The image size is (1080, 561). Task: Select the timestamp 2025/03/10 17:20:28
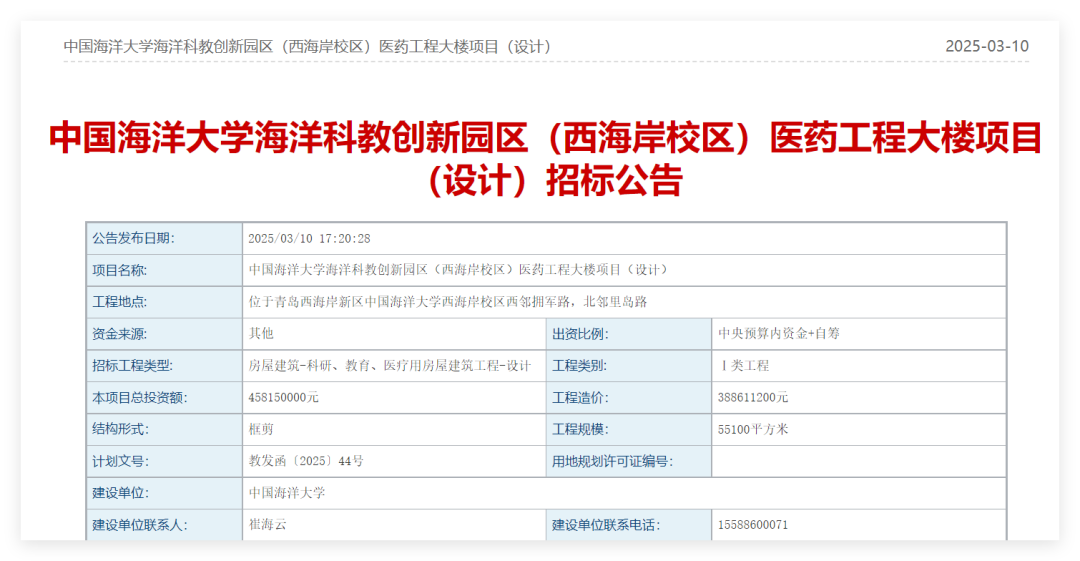pos(309,238)
